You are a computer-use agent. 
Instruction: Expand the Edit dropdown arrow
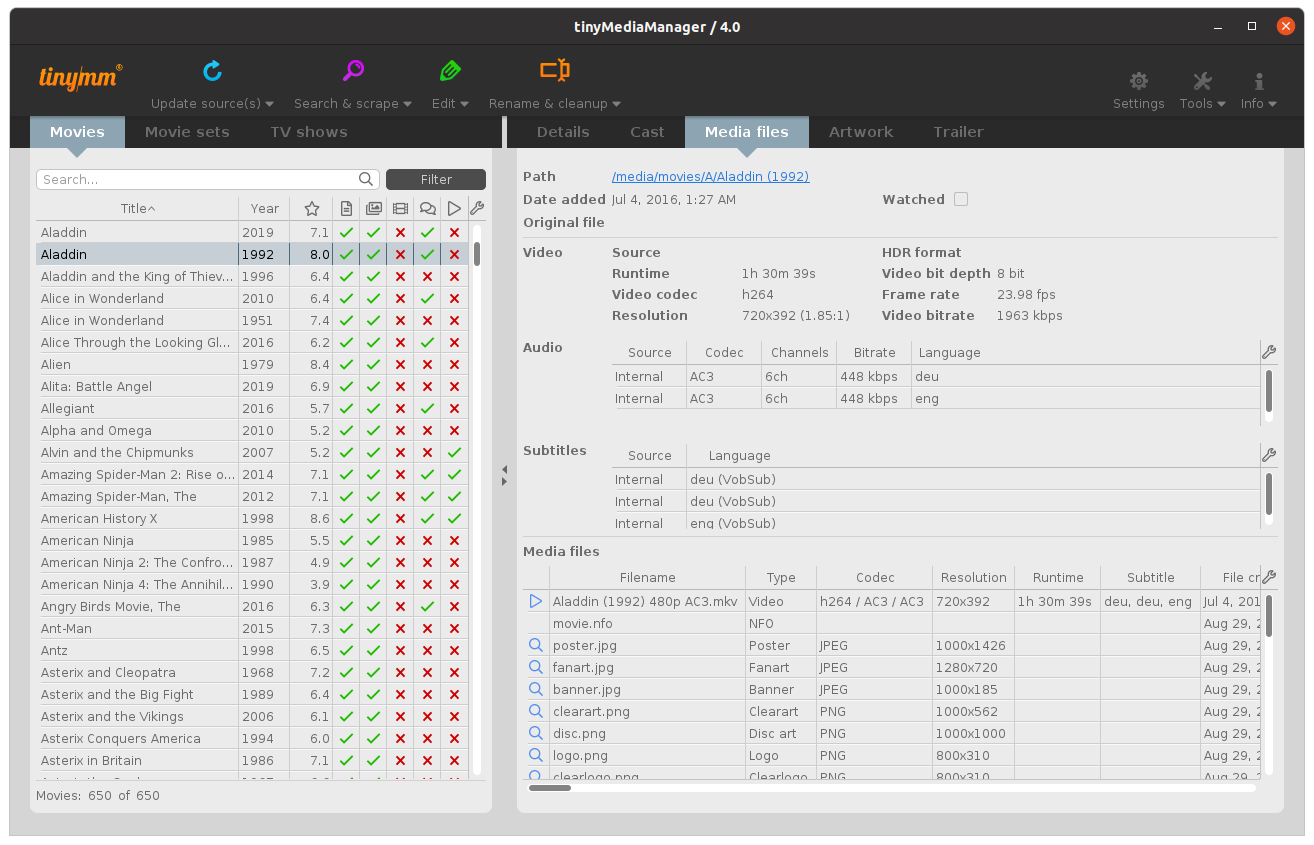pyautogui.click(x=465, y=104)
